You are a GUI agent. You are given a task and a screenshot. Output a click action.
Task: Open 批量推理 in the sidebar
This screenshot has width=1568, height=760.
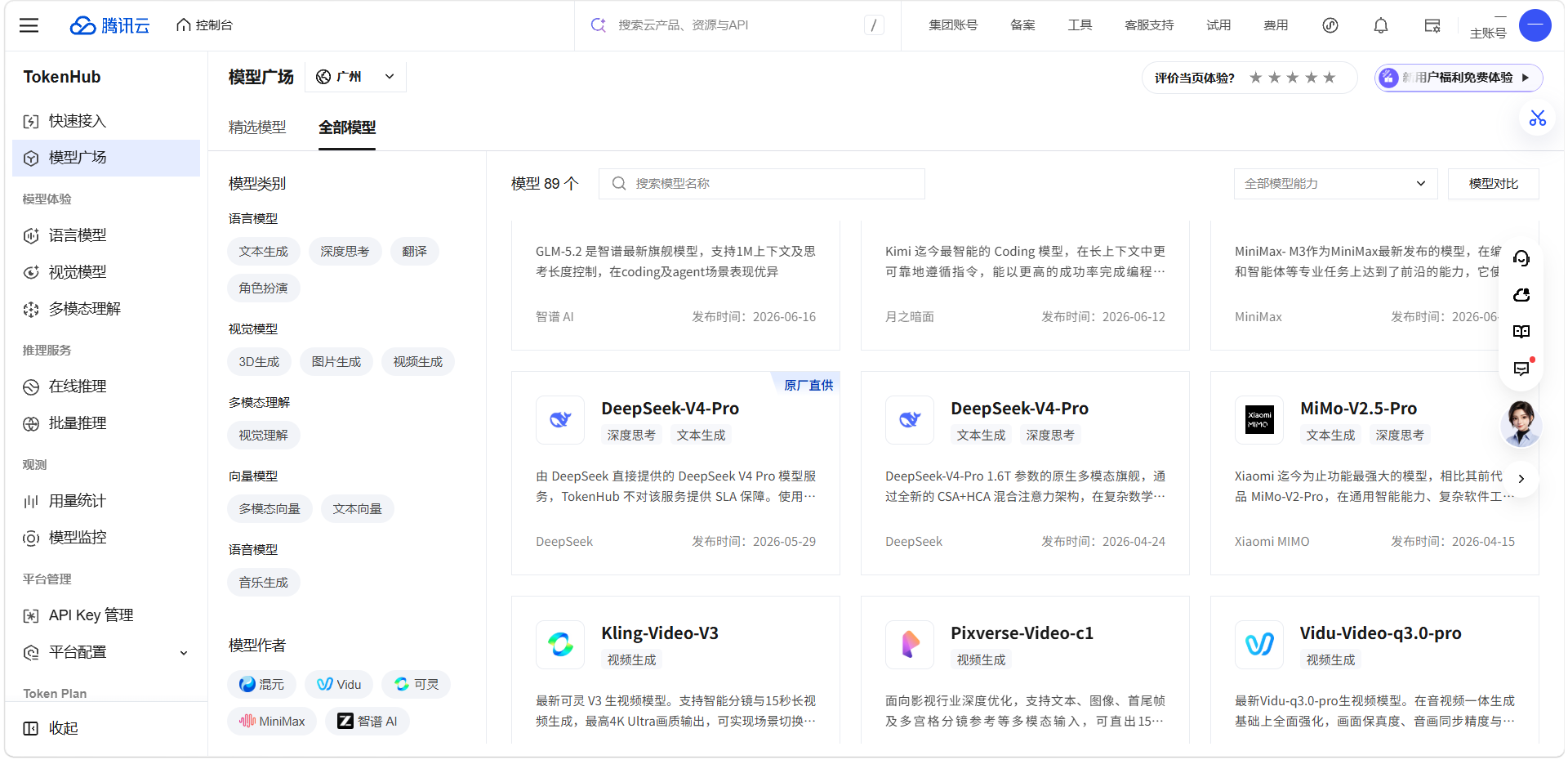106,423
